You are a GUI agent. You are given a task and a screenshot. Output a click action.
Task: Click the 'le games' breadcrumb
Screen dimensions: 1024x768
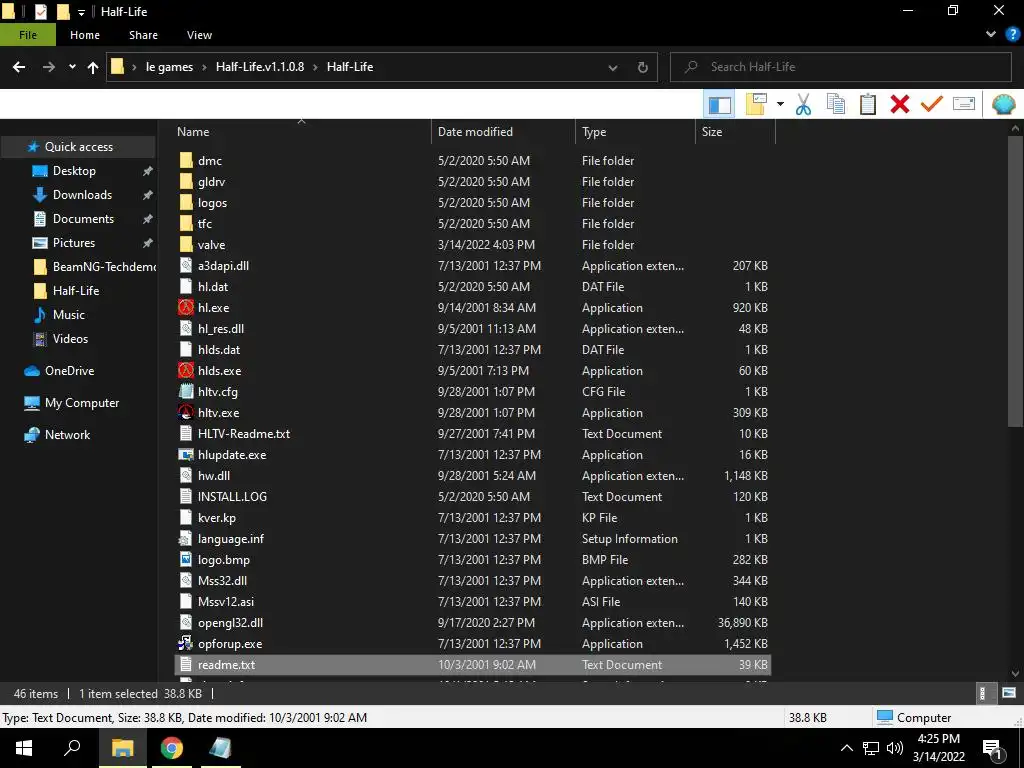point(169,67)
